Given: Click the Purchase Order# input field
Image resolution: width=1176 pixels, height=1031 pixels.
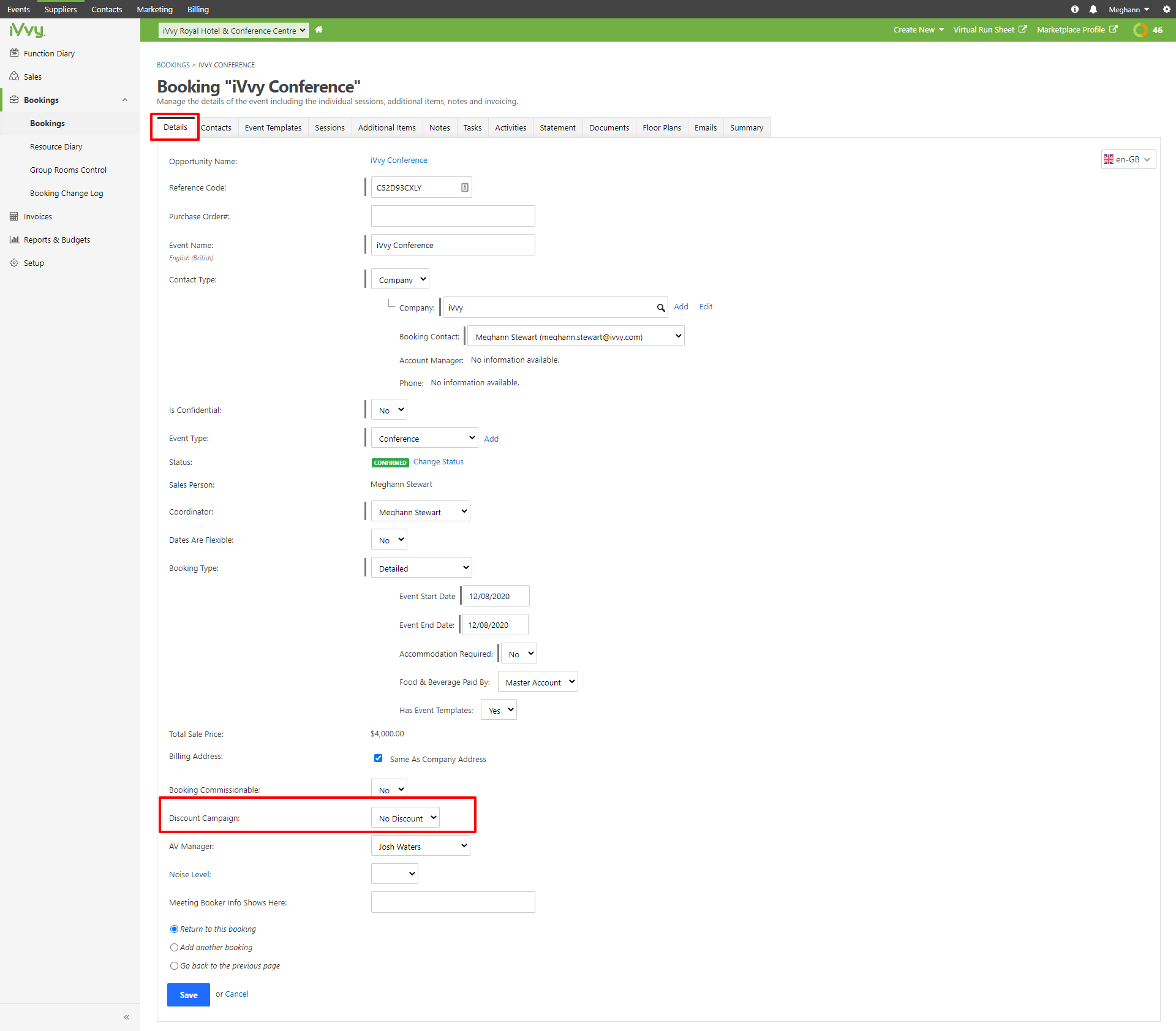Looking at the screenshot, I should click(x=453, y=216).
